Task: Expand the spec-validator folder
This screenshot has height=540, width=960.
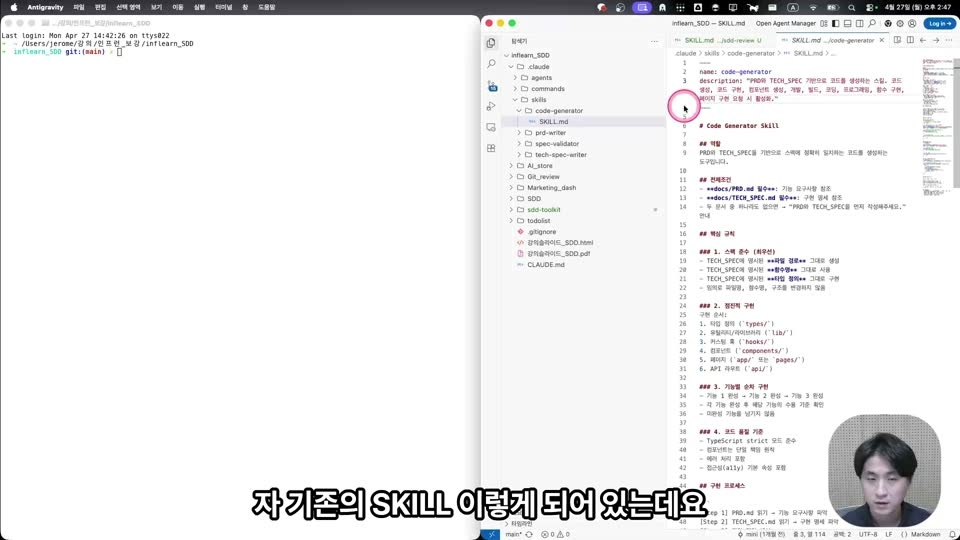Action: 519,143
